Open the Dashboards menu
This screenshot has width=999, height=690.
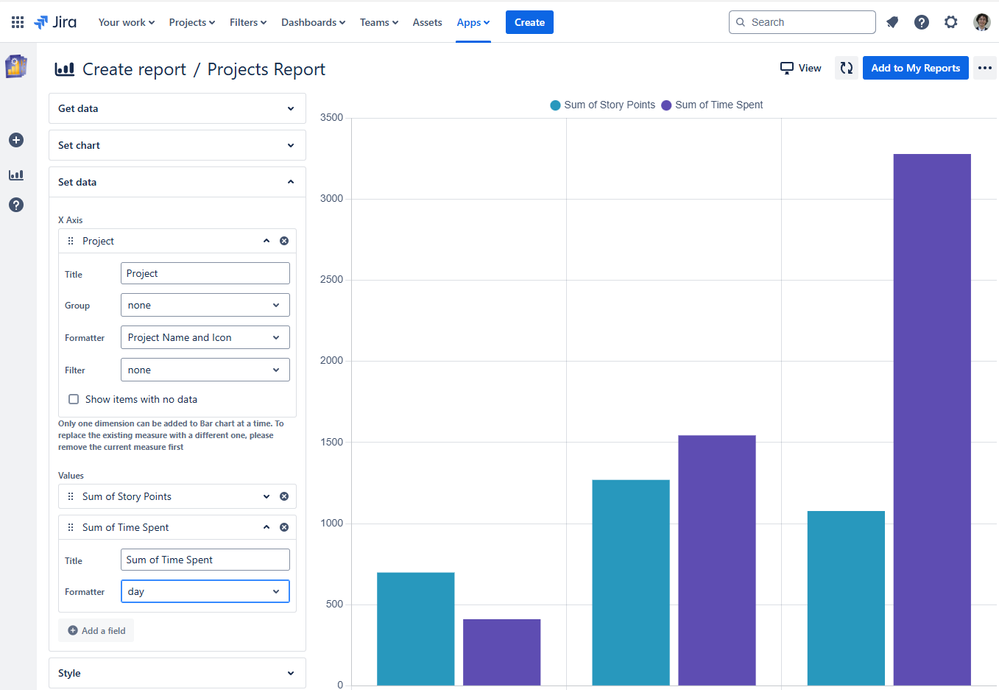tap(313, 22)
